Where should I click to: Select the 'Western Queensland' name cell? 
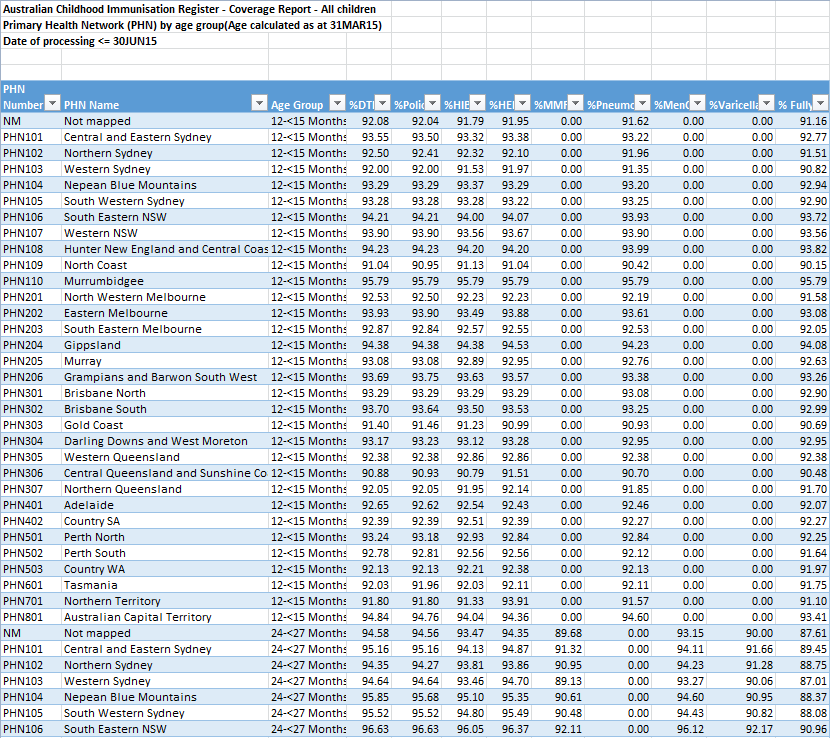pos(165,457)
